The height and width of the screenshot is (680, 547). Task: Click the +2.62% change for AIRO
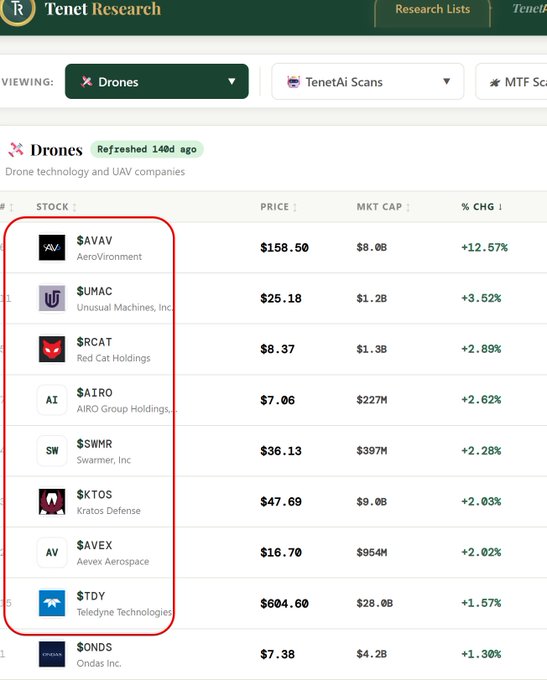pos(481,400)
